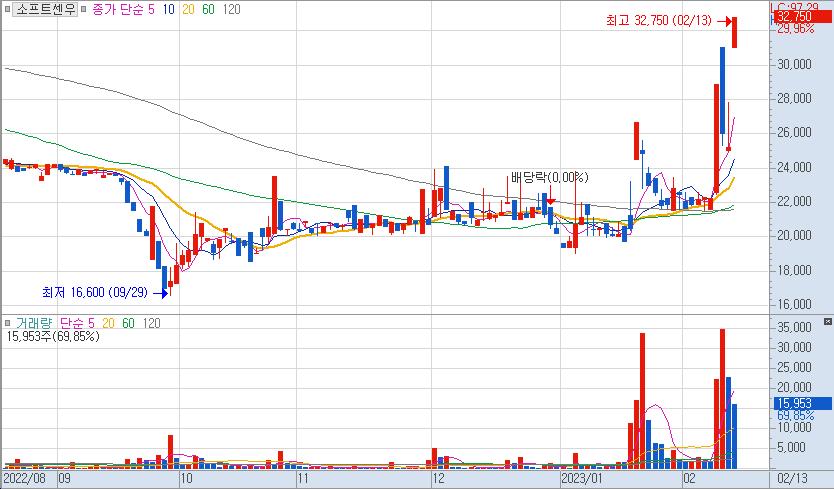Click the 2023/01 date axis label

point(582,477)
